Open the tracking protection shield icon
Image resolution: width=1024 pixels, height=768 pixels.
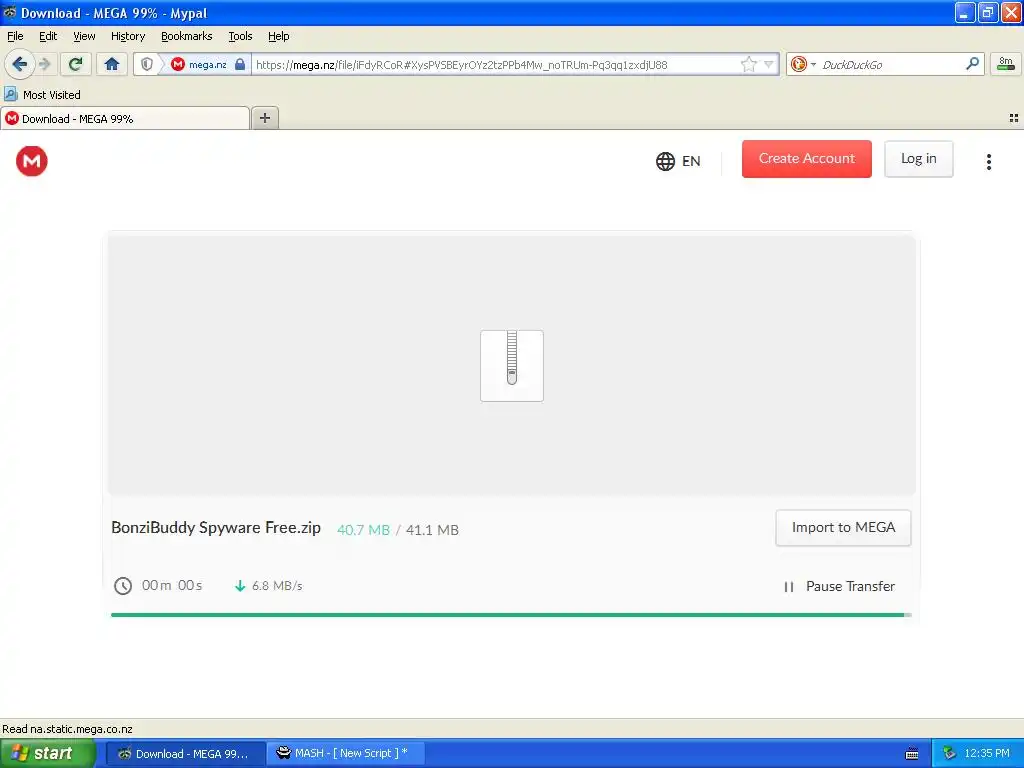(147, 64)
